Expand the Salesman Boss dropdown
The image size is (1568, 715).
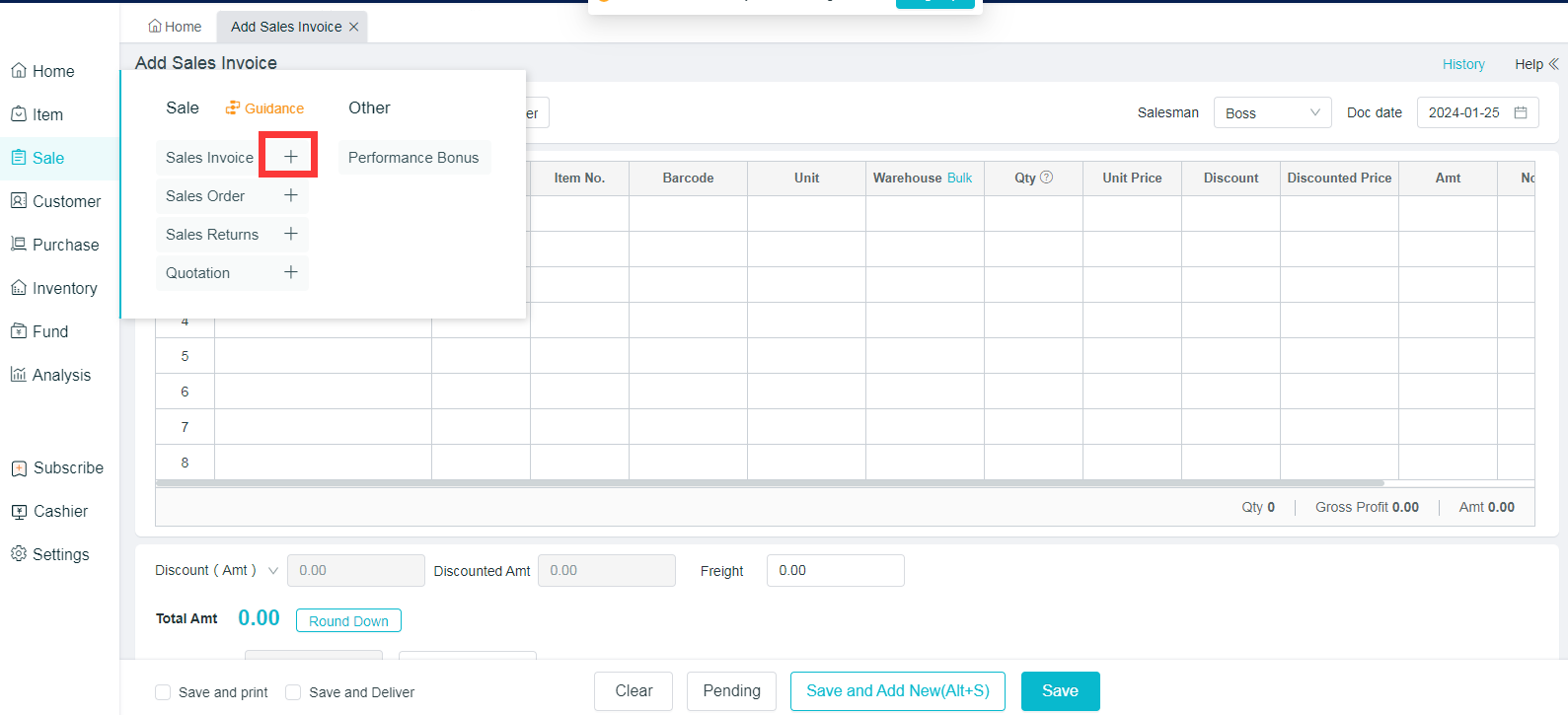(1272, 112)
